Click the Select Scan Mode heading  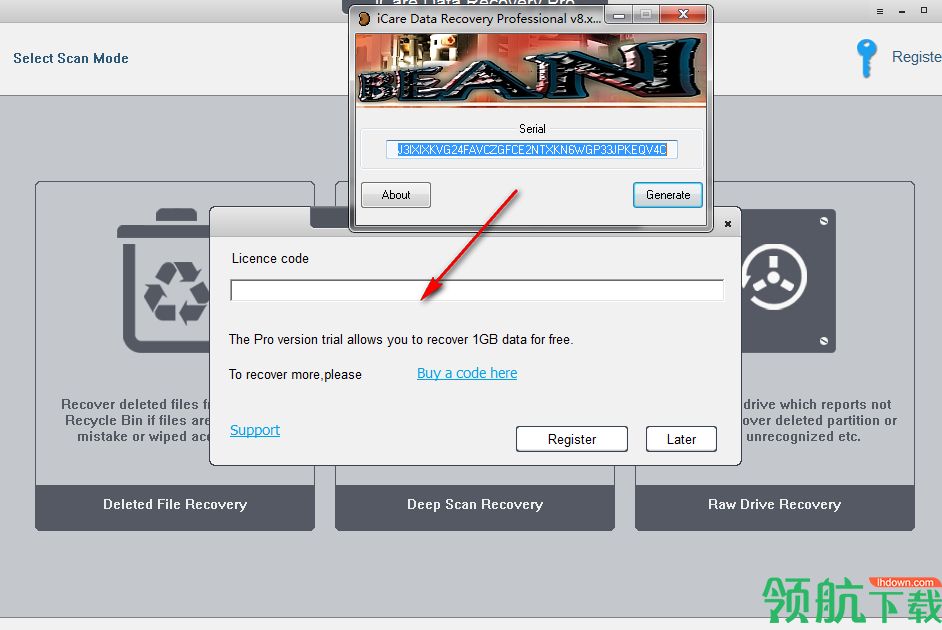tap(71, 58)
